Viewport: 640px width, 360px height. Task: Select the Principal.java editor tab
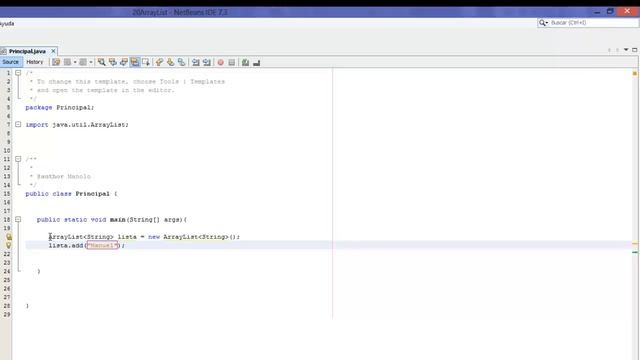click(x=27, y=51)
